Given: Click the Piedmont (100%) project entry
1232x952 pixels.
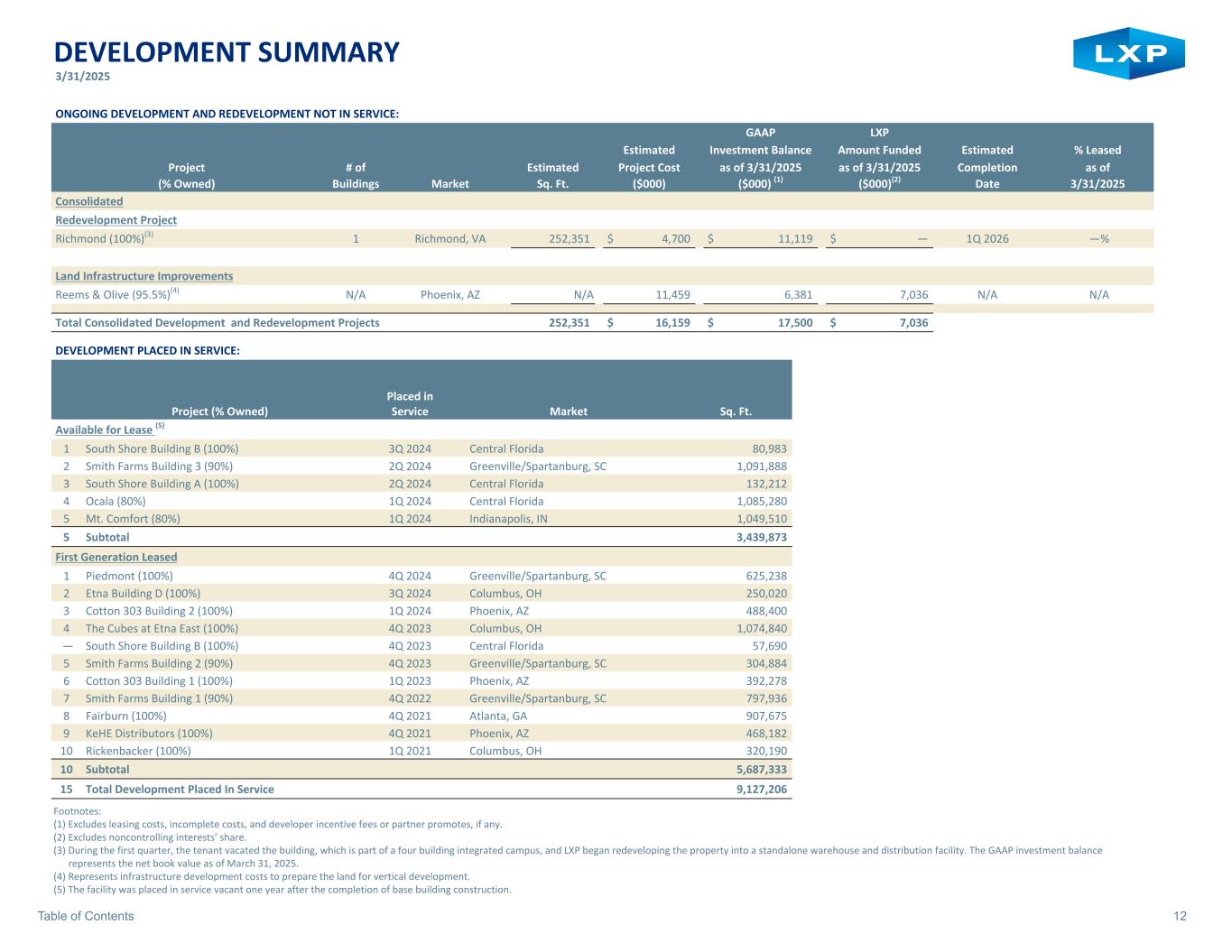Looking at the screenshot, I should [x=129, y=576].
